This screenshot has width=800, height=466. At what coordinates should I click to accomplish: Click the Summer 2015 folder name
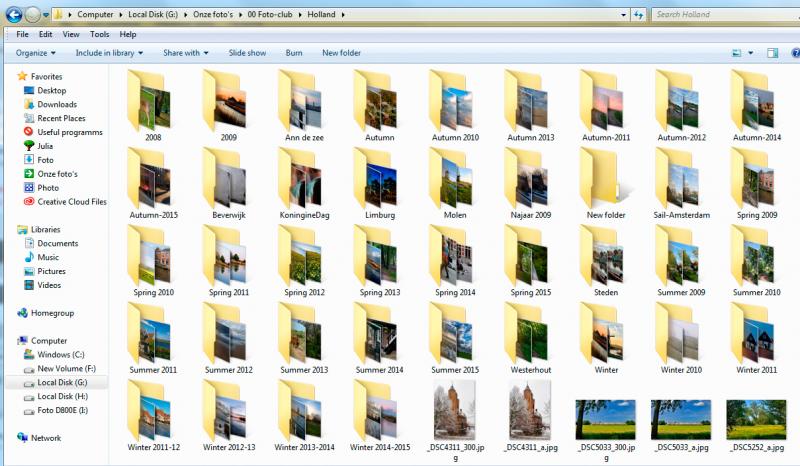pos(455,370)
